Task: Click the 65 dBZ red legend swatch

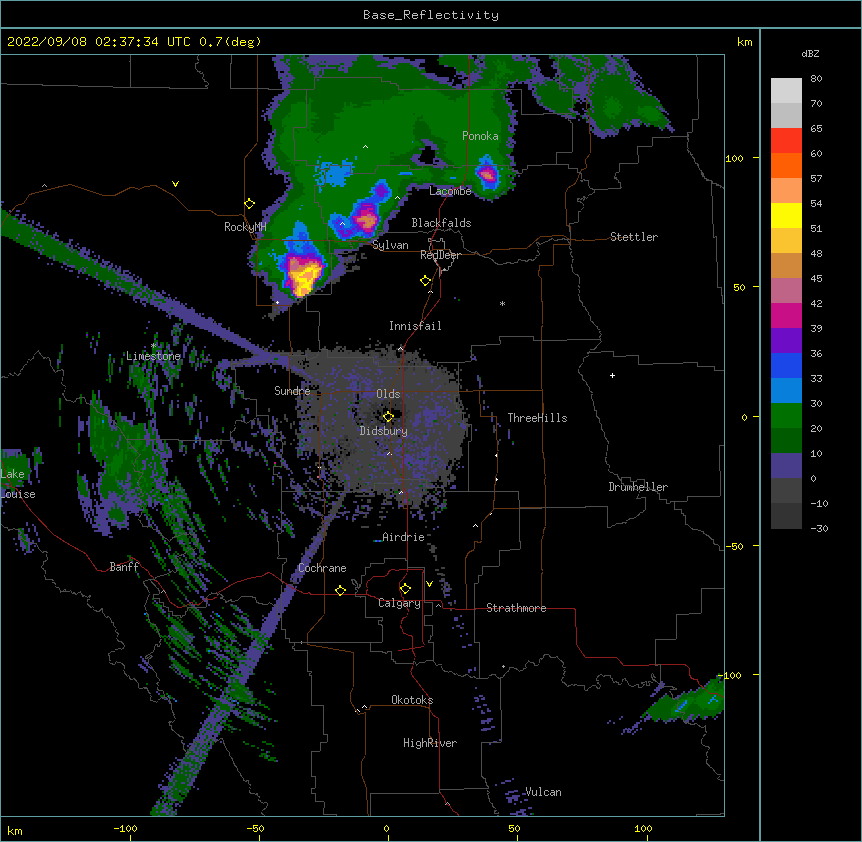Action: pos(786,140)
